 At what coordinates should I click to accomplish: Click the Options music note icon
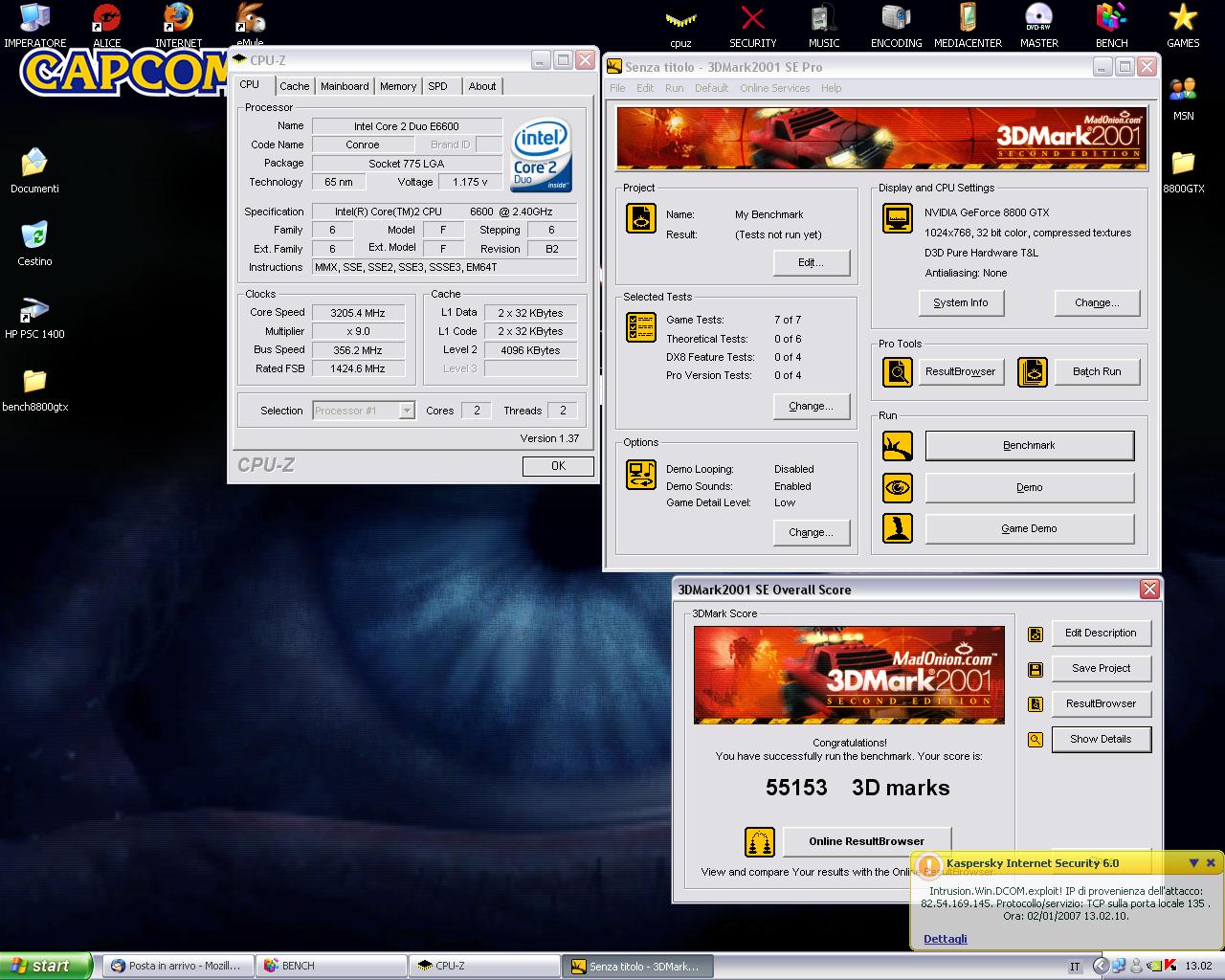pos(641,474)
